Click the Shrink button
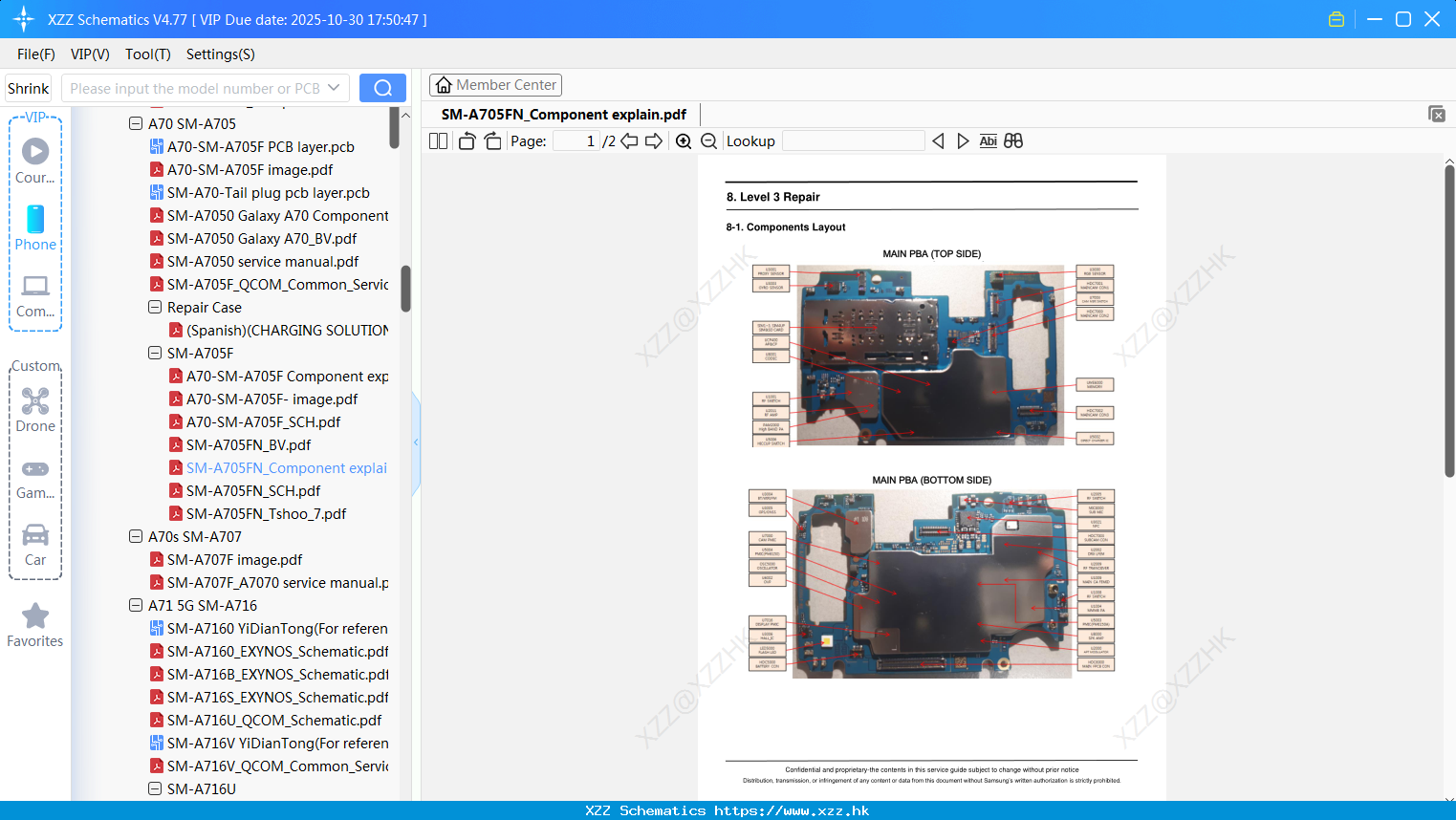This screenshot has height=820, width=1456. (28, 88)
